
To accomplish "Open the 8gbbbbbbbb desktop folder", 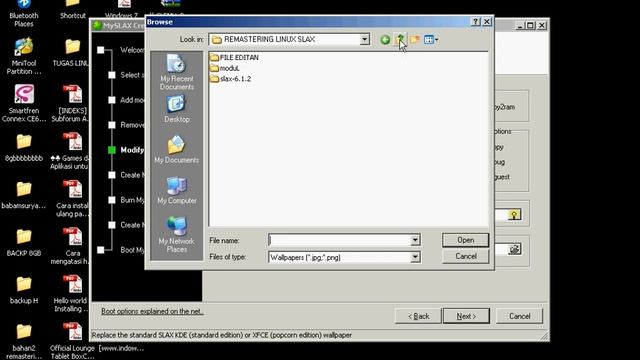I will (x=24, y=148).
